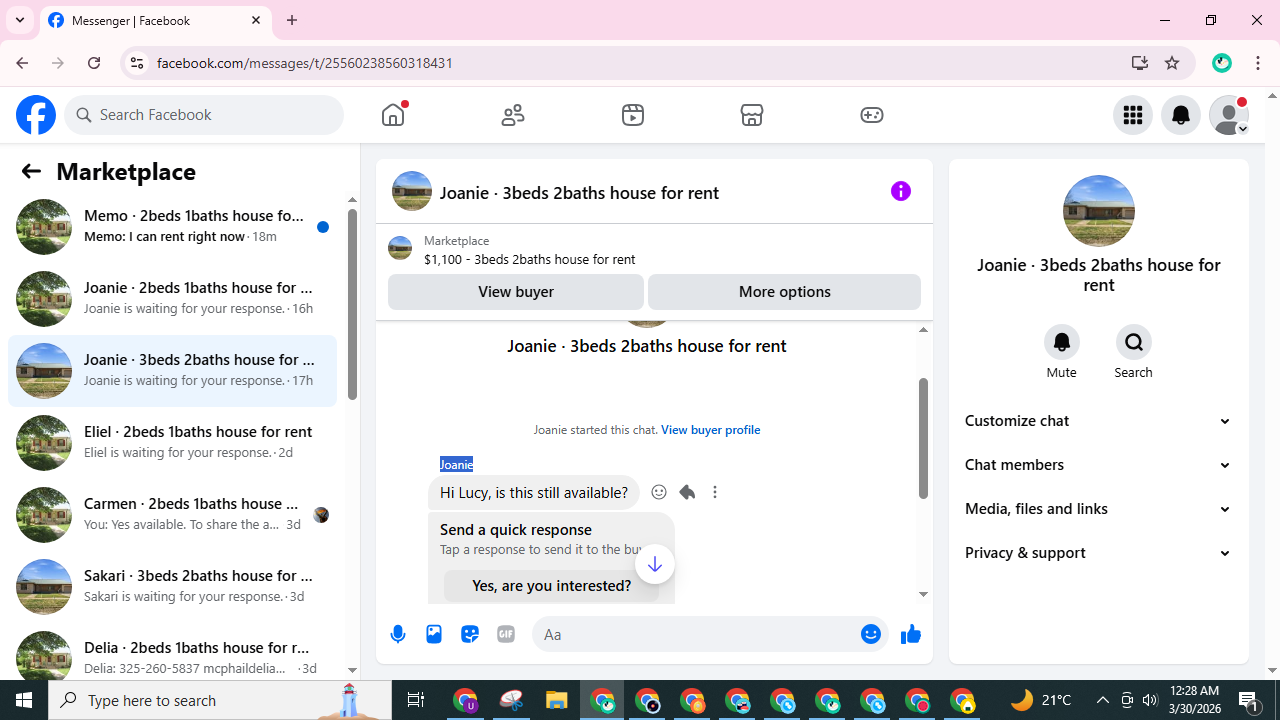Open the View buyer profile link
Image resolution: width=1280 pixels, height=720 pixels.
(x=710, y=430)
